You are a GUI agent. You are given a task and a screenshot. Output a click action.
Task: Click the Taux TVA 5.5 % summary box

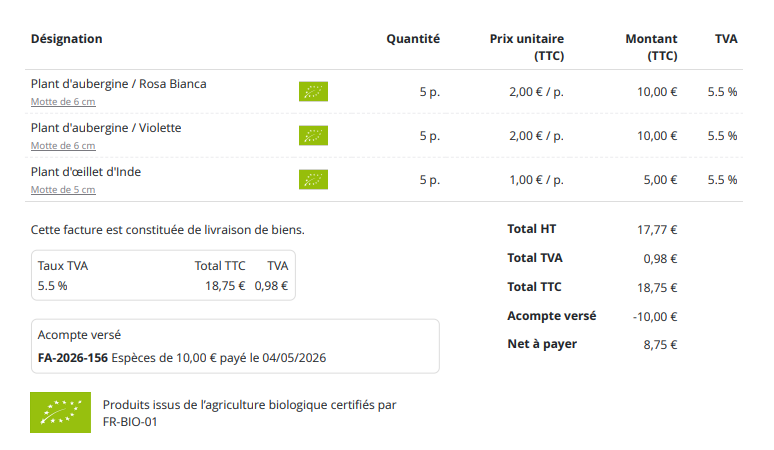[x=163, y=275]
